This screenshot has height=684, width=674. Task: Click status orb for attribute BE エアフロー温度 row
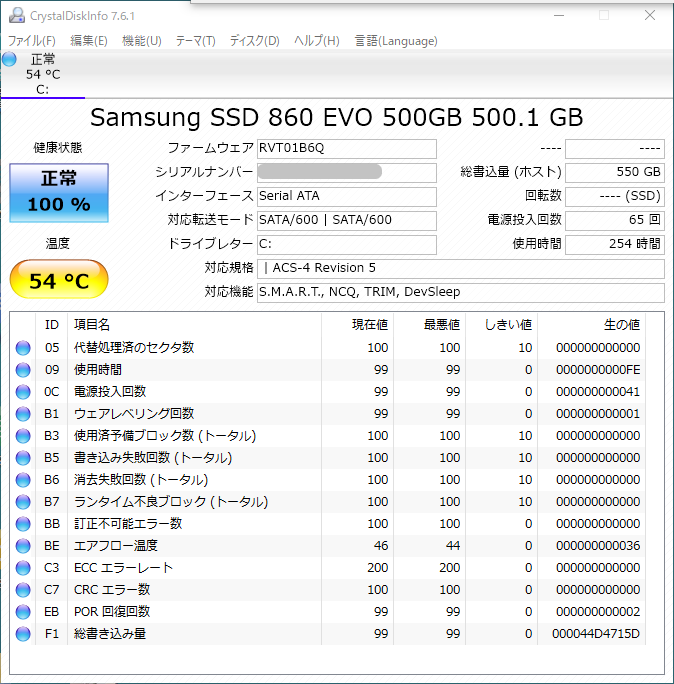point(23,546)
